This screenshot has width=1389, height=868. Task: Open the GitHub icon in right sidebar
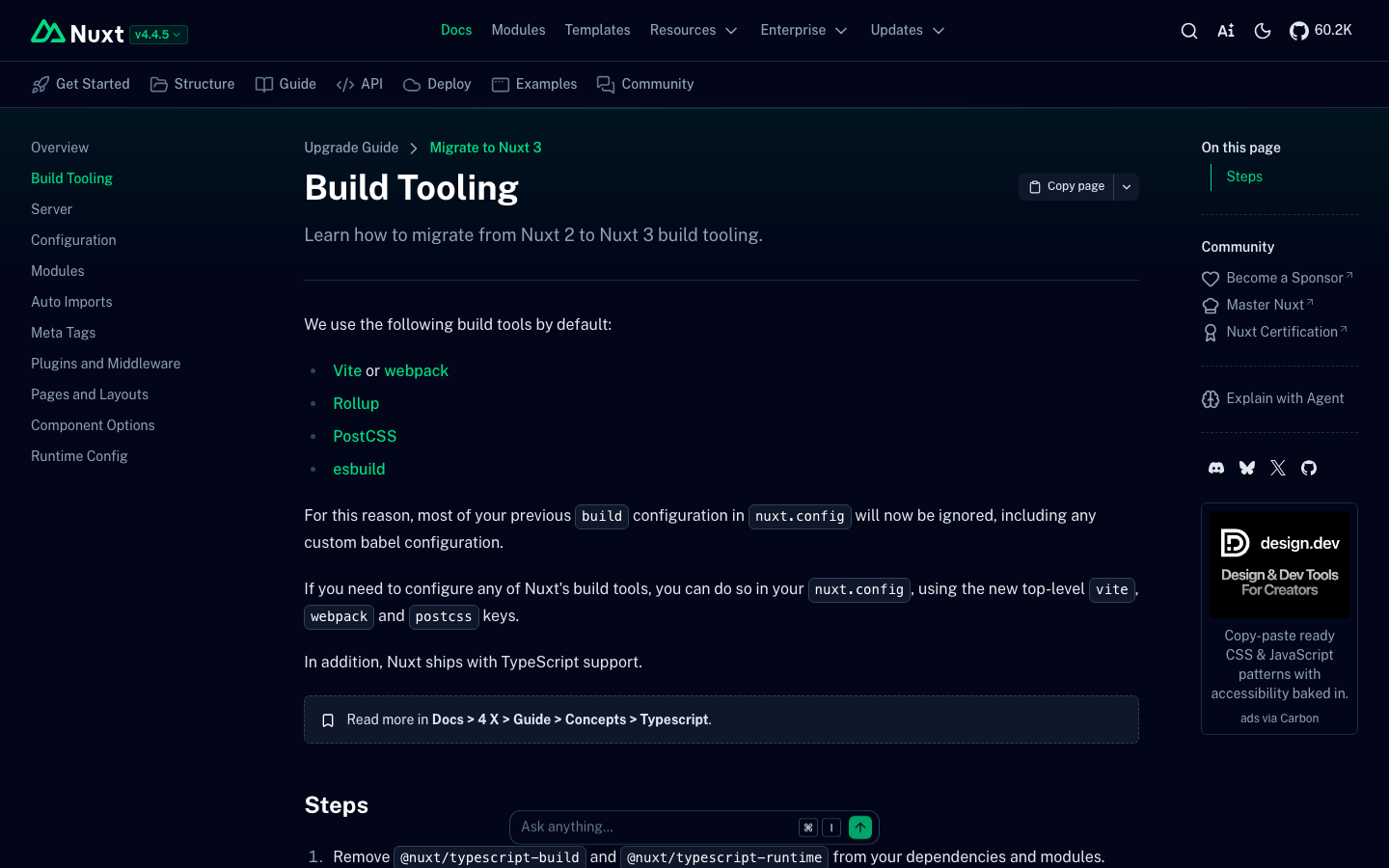pyautogui.click(x=1309, y=468)
